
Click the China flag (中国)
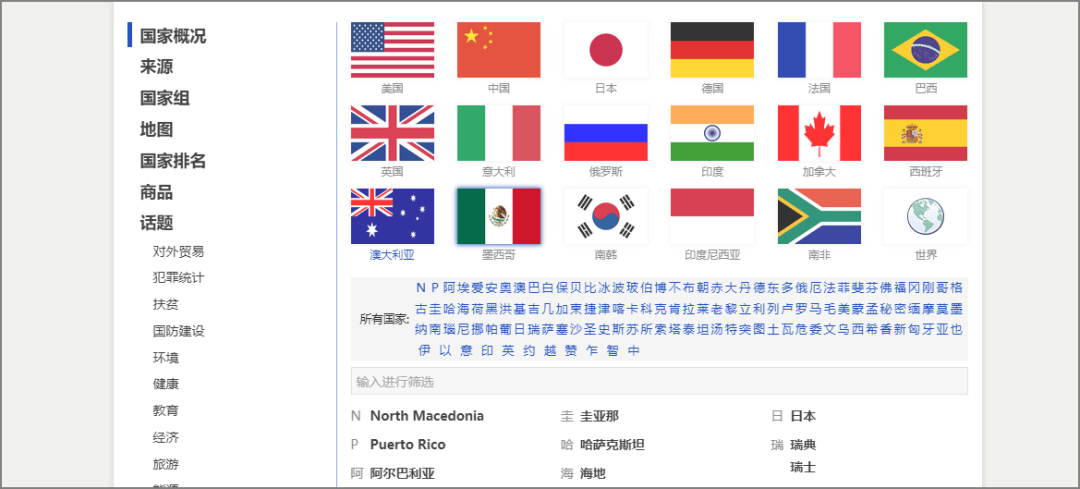(499, 50)
